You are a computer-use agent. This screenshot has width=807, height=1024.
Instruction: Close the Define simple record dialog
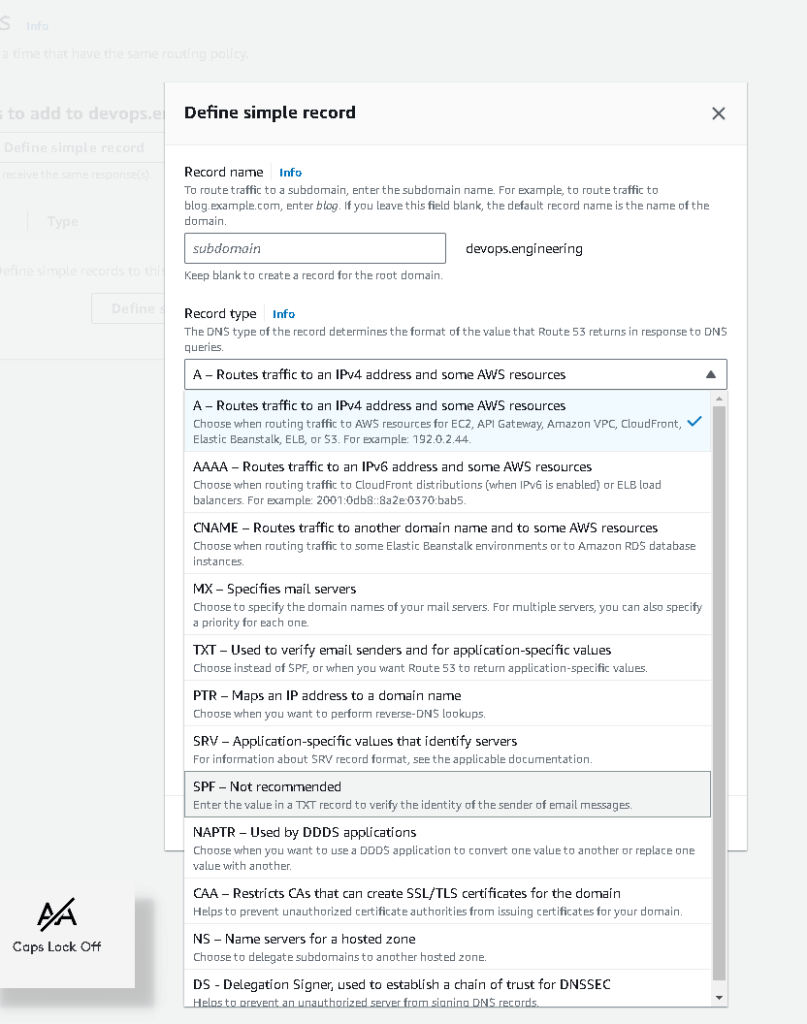pos(718,114)
